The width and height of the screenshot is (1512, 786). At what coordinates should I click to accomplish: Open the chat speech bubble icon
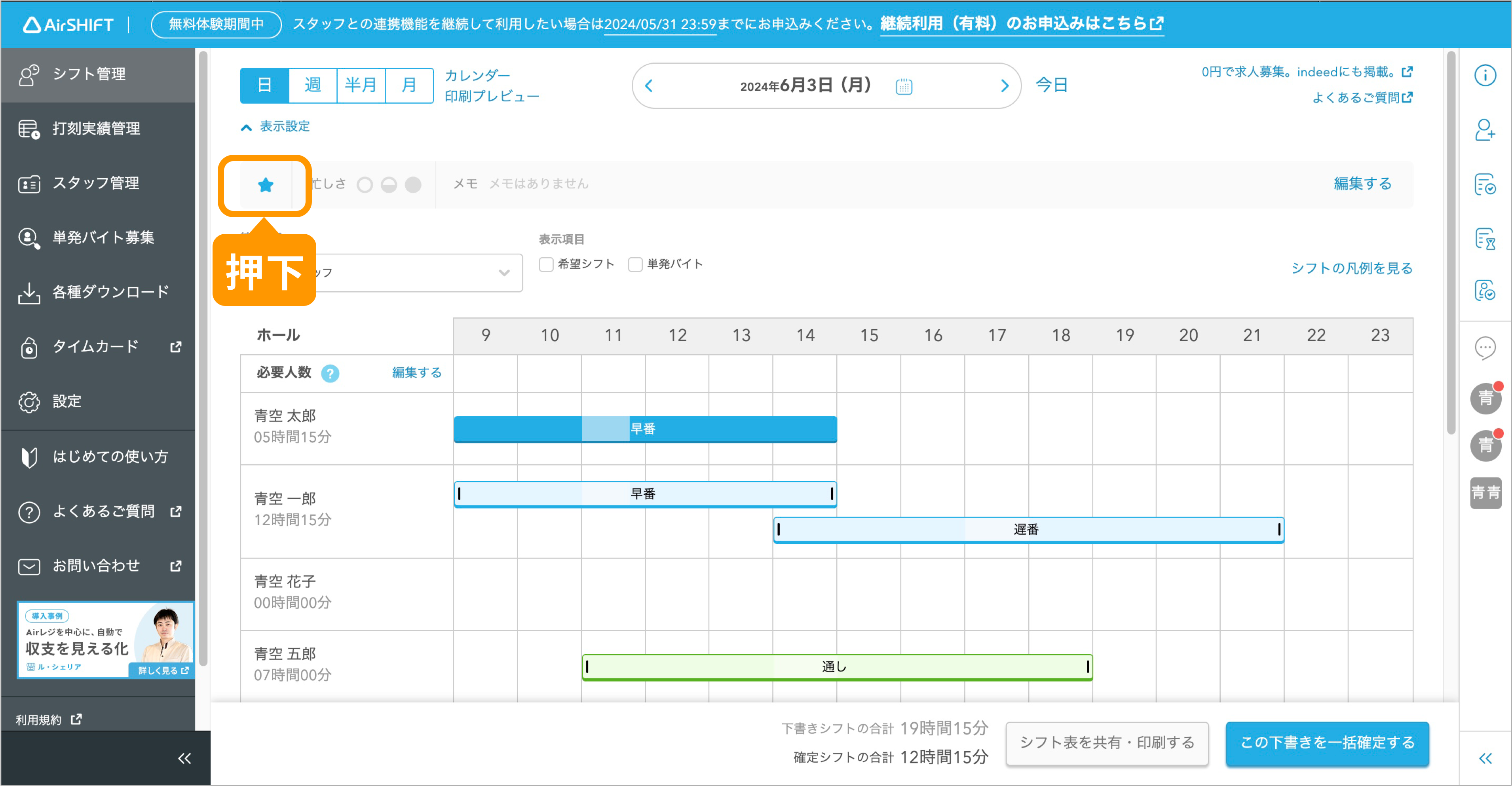[x=1485, y=348]
